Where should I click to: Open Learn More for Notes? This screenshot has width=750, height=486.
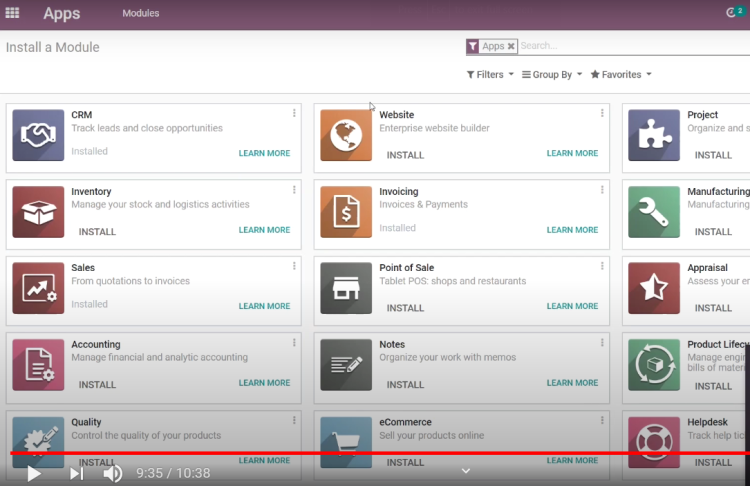[573, 383]
